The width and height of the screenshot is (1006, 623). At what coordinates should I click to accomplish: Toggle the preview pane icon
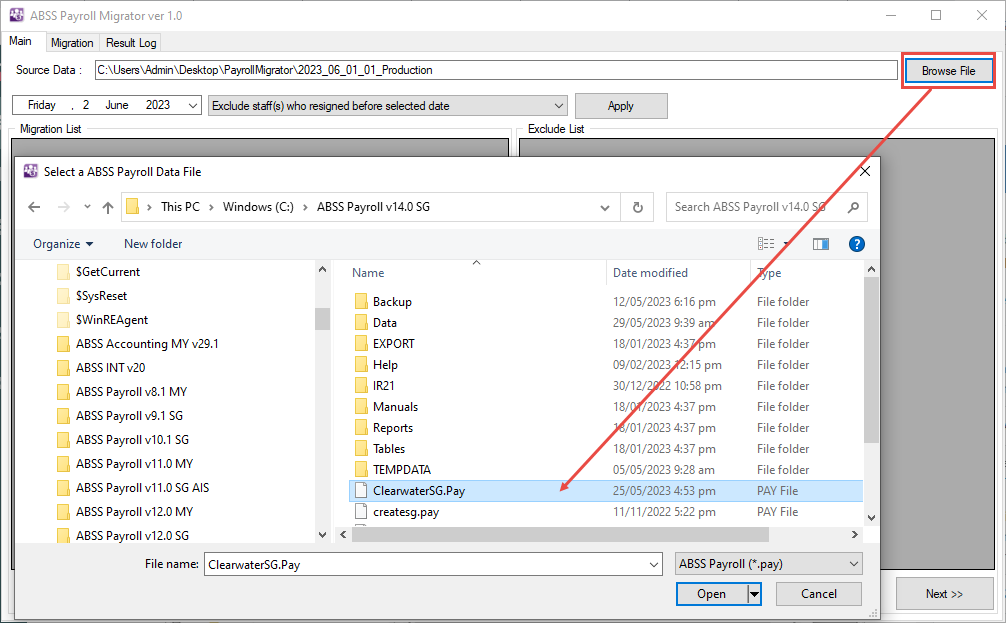[821, 244]
